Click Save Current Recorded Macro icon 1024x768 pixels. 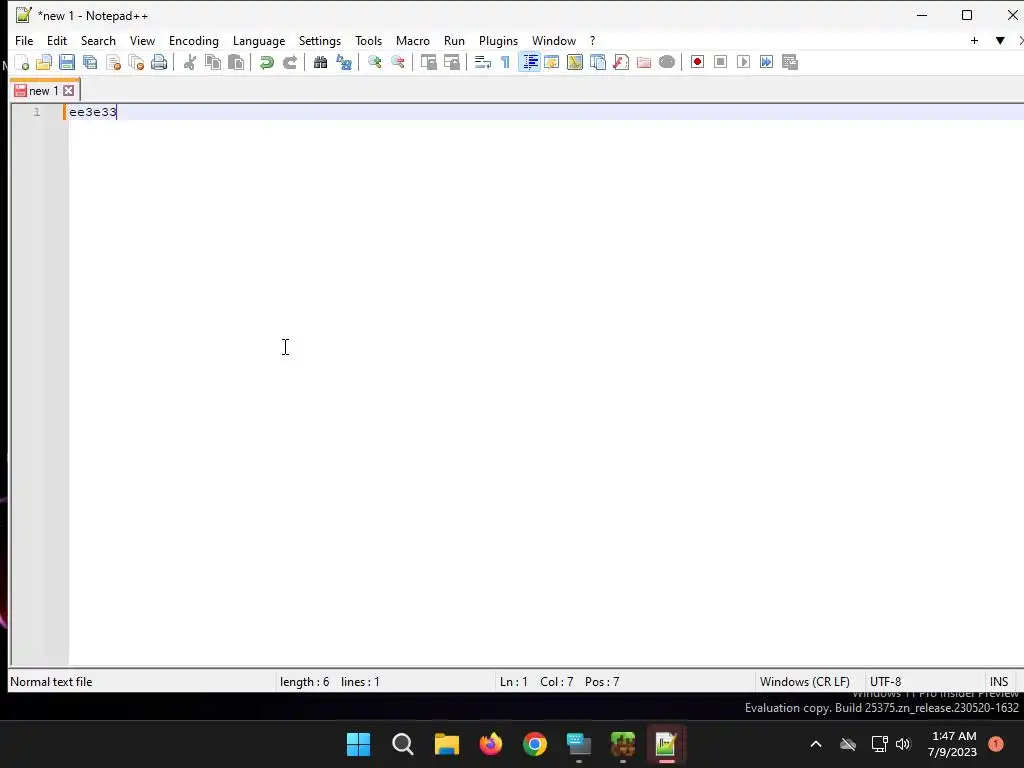click(x=790, y=62)
